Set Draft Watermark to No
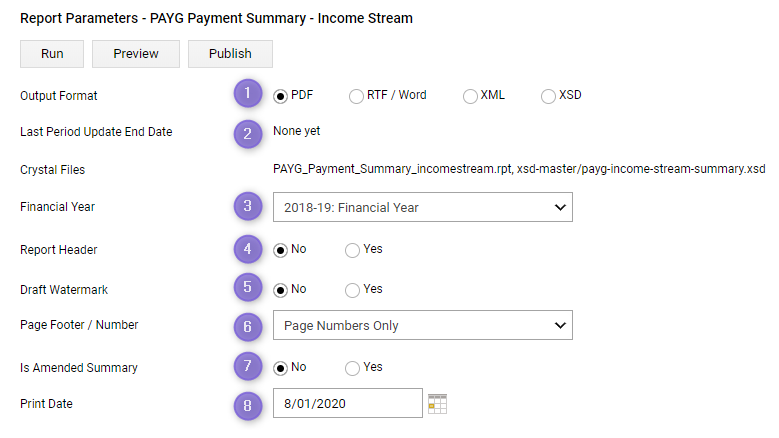 [x=280, y=290]
